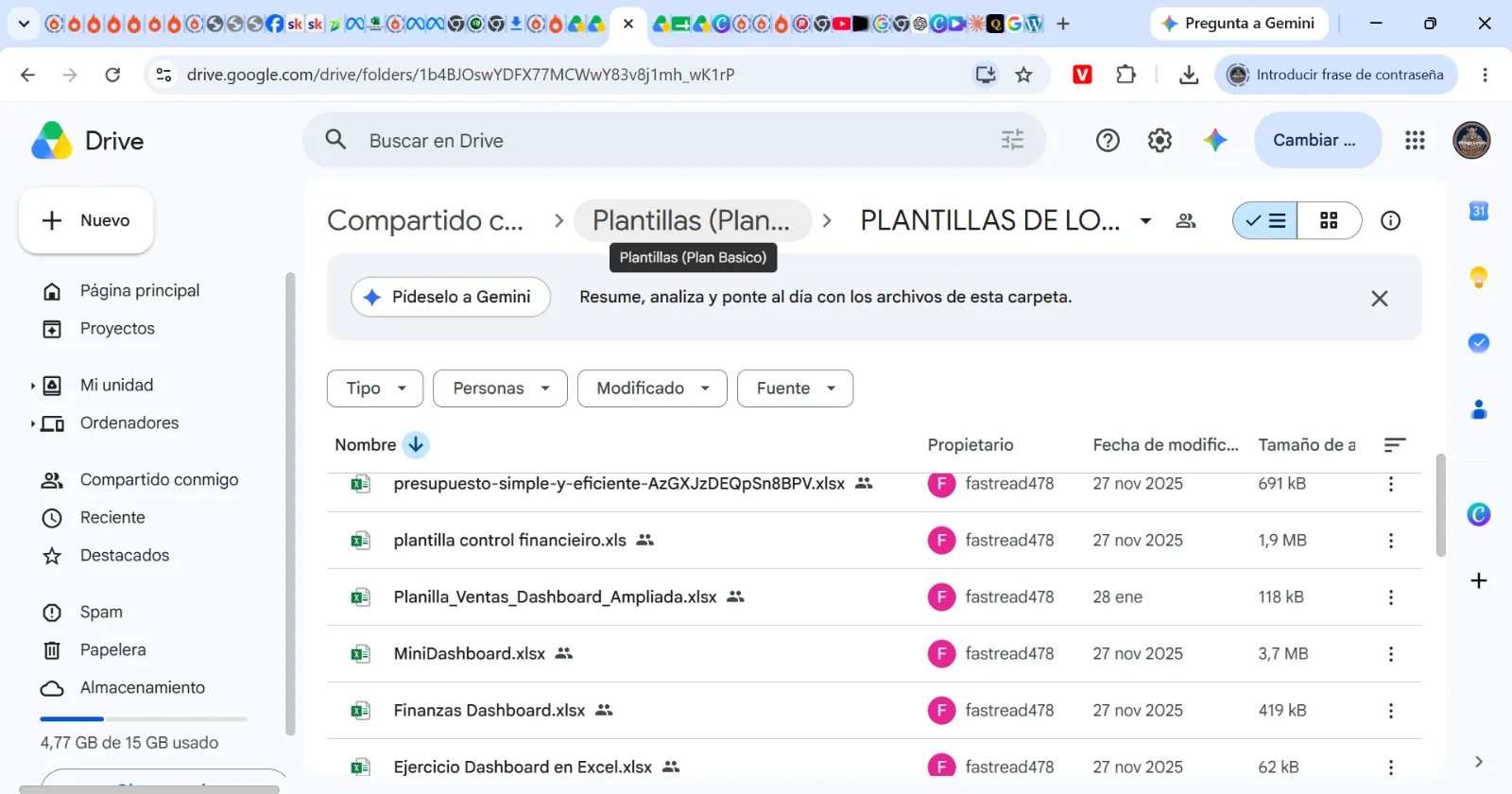Open the Modificado filter dropdown
Image resolution: width=1512 pixels, height=794 pixels.
[652, 388]
